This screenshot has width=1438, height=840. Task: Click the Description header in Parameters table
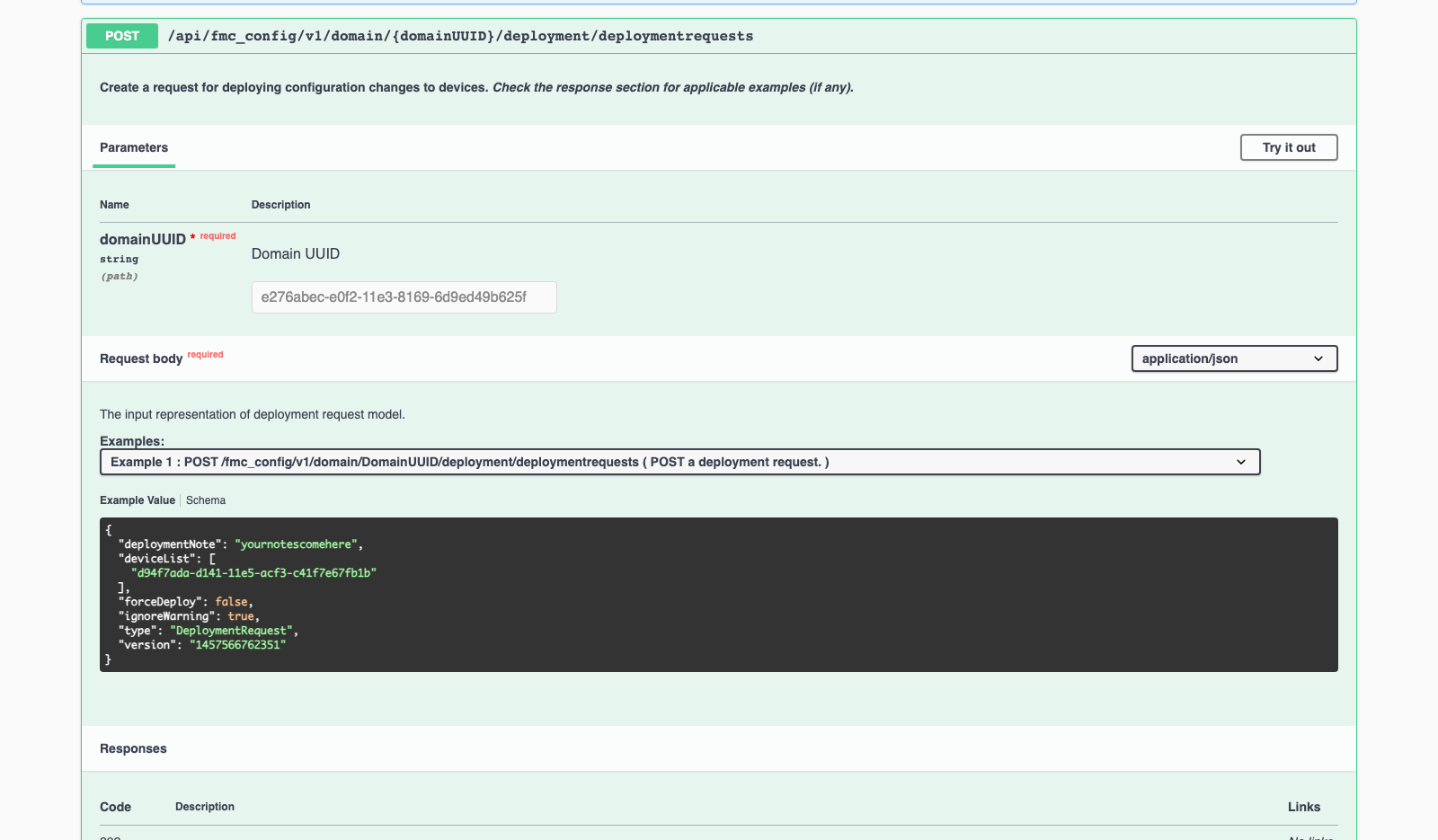281,205
